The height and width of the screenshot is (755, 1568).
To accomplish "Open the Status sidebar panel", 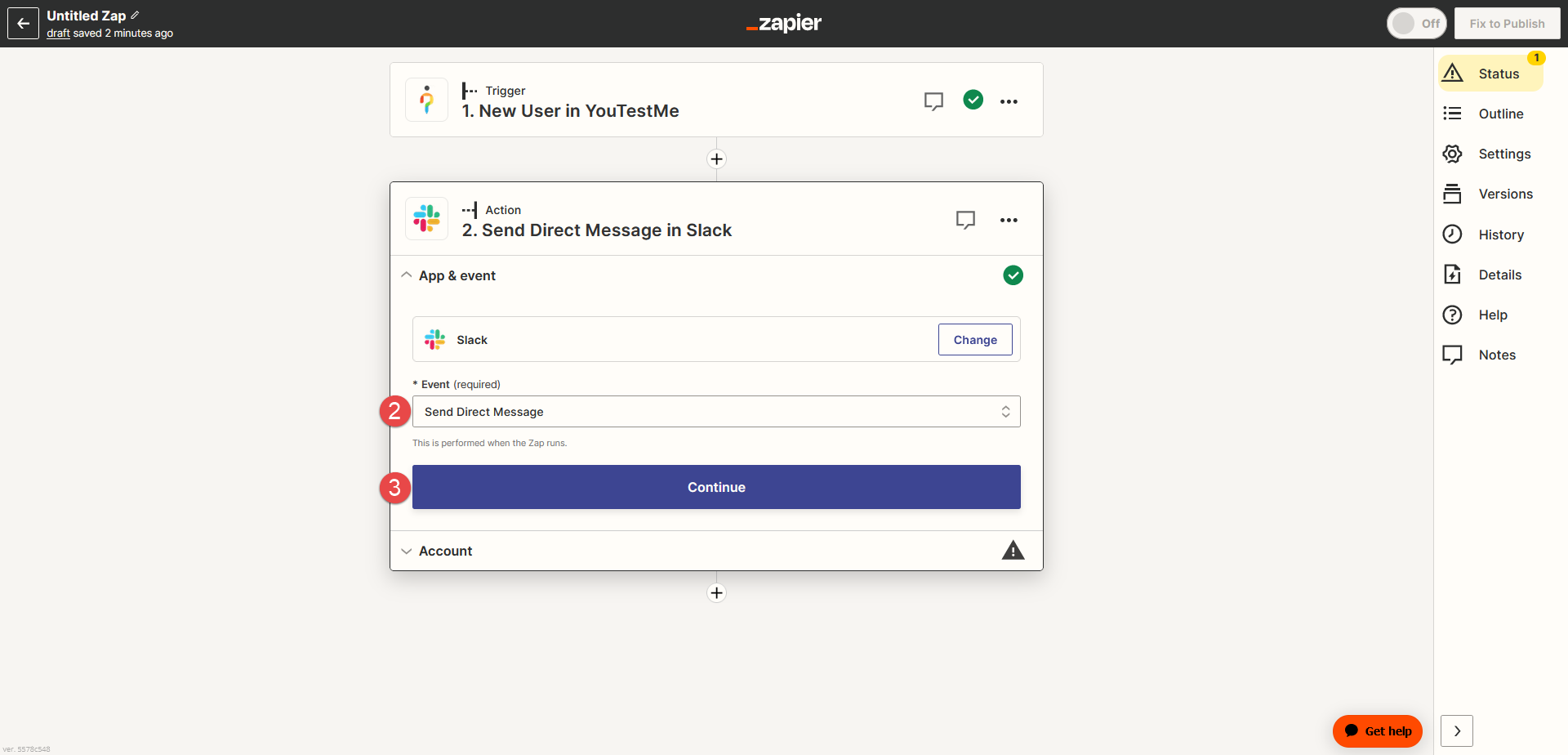I will pyautogui.click(x=1490, y=74).
